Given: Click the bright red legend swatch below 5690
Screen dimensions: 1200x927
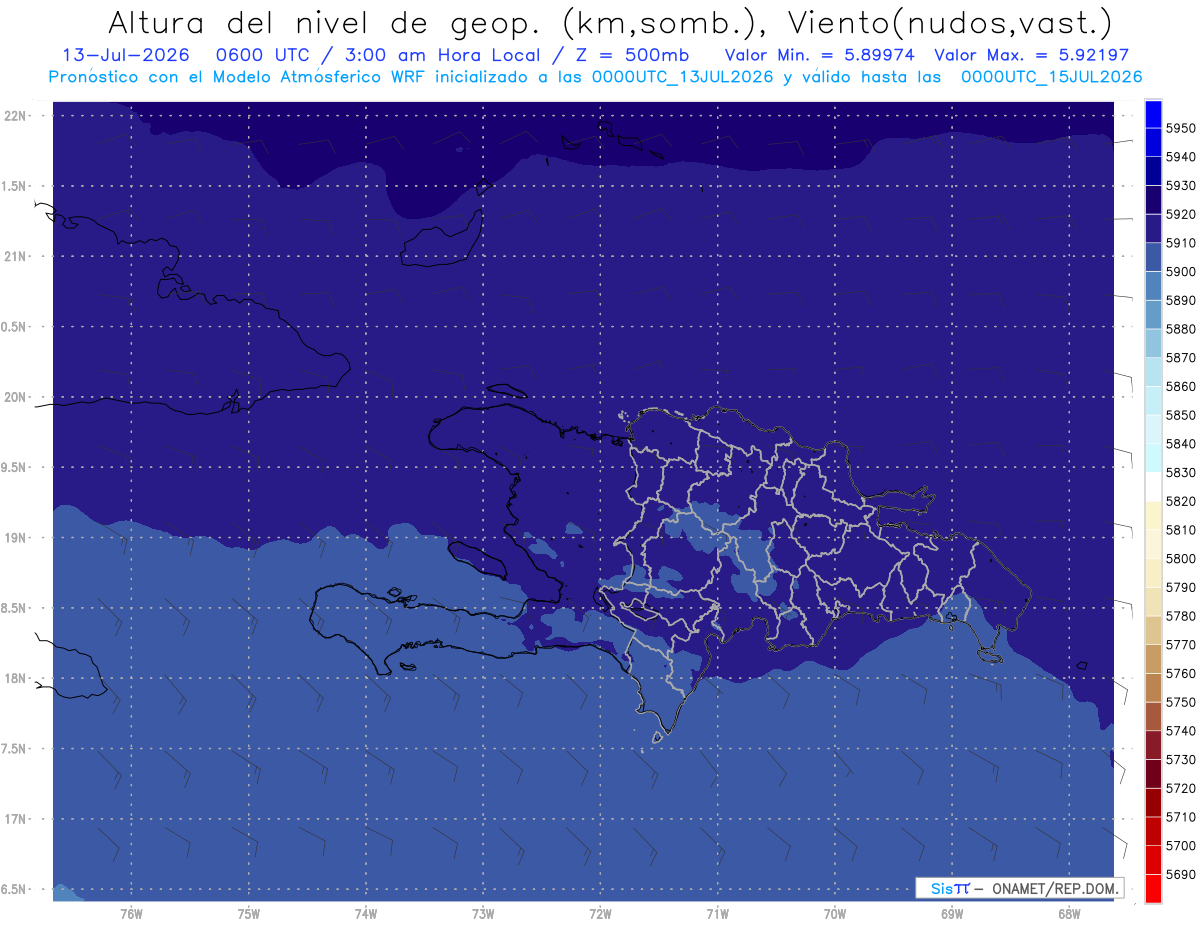Looking at the screenshot, I should [x=1153, y=888].
